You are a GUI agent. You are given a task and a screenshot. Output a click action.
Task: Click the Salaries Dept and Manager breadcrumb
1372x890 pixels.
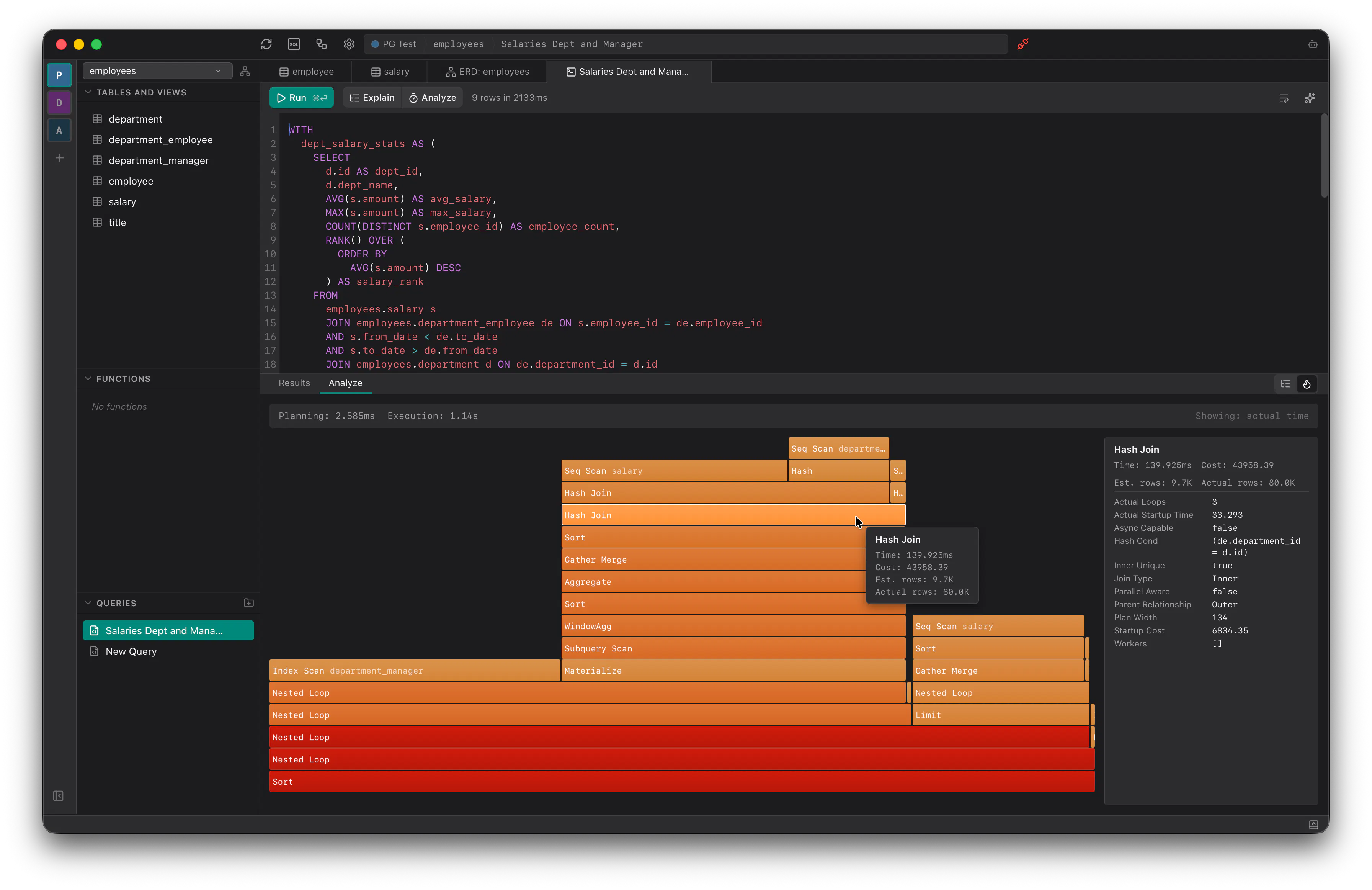572,44
